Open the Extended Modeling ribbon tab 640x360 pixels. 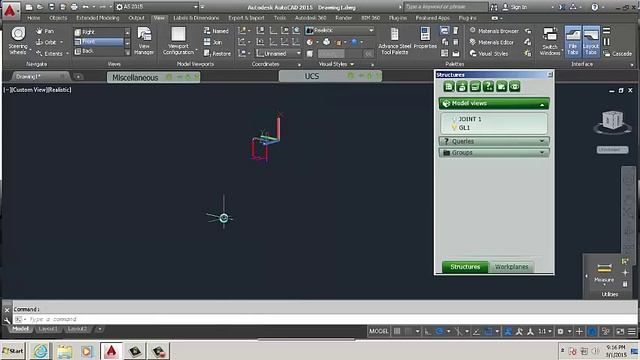pos(98,18)
